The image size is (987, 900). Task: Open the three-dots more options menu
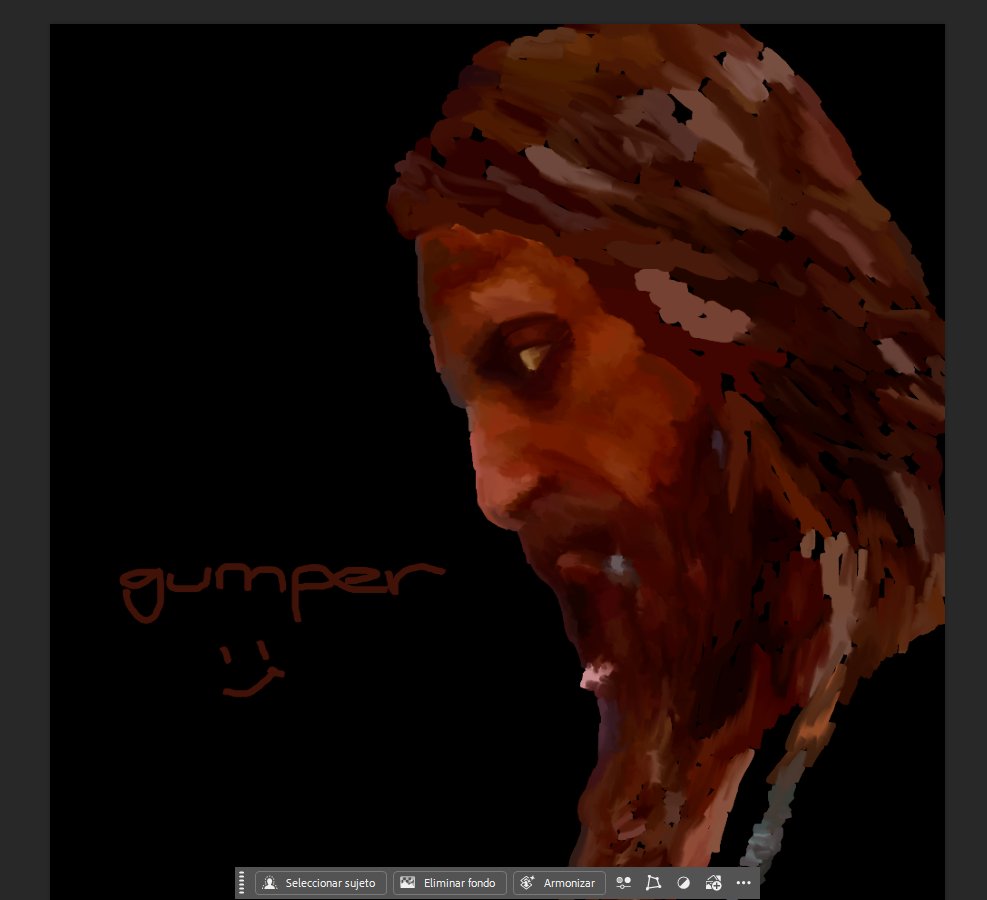(743, 883)
